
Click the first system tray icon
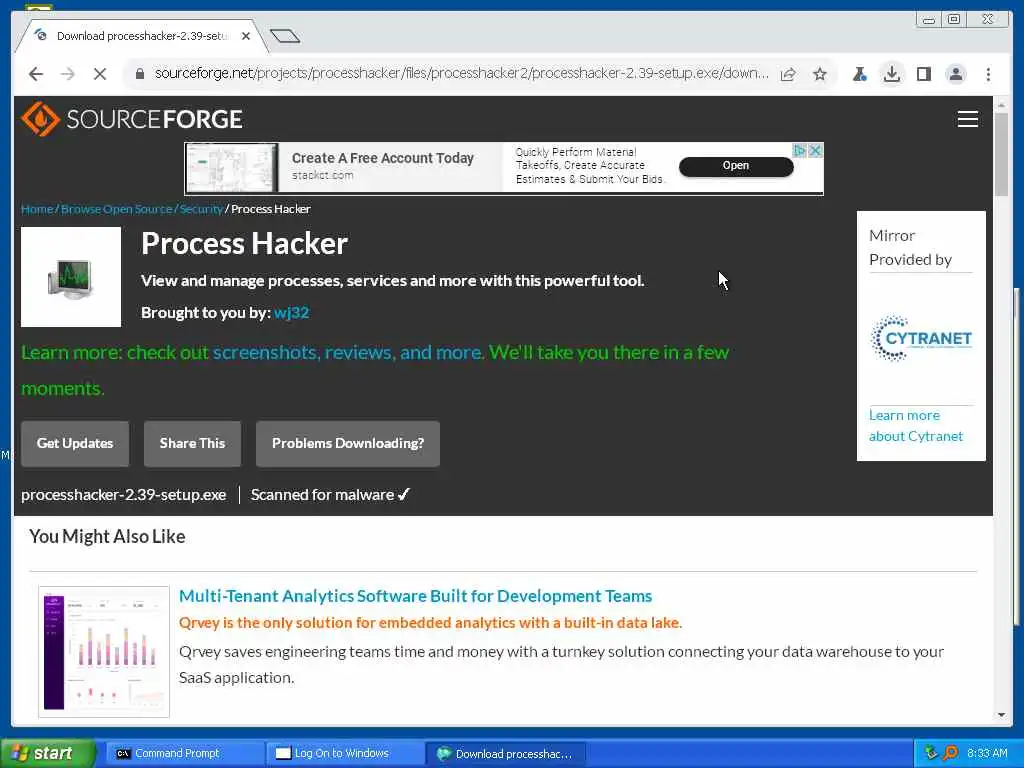tap(931, 753)
